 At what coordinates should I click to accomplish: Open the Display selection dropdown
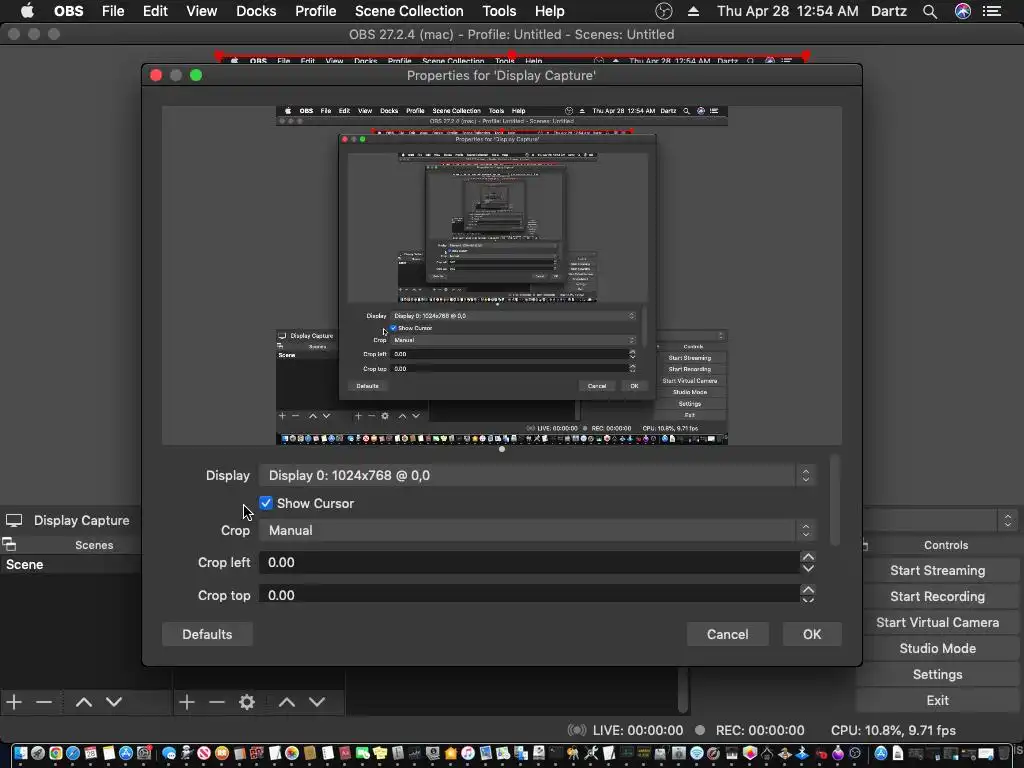537,475
